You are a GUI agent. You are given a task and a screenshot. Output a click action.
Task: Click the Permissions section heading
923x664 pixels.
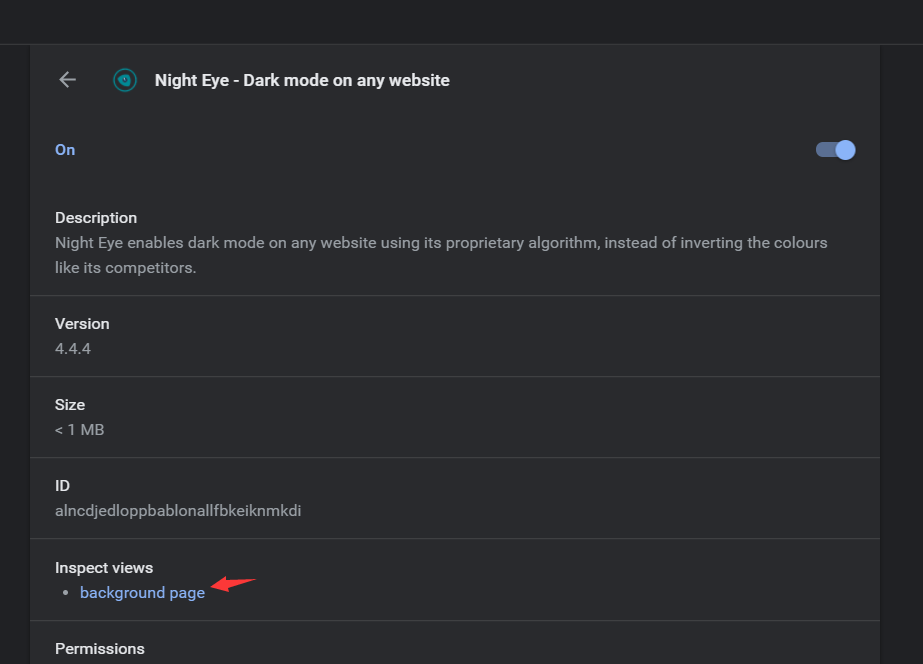coord(100,649)
